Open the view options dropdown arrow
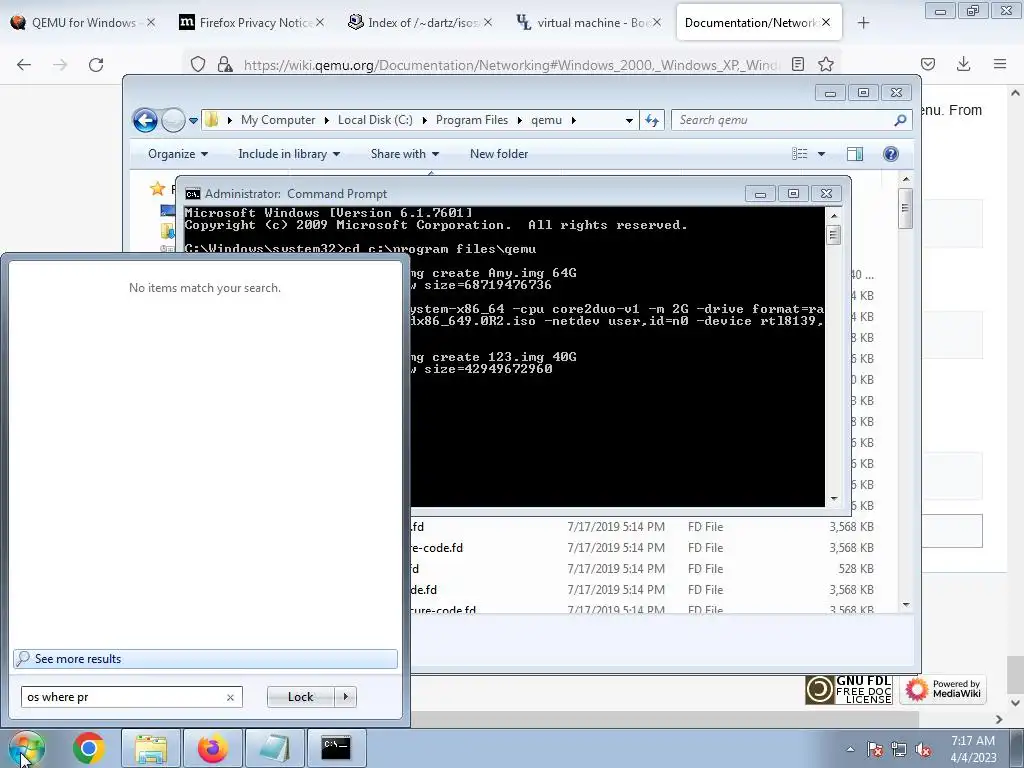The width and height of the screenshot is (1024, 768). 822,154
